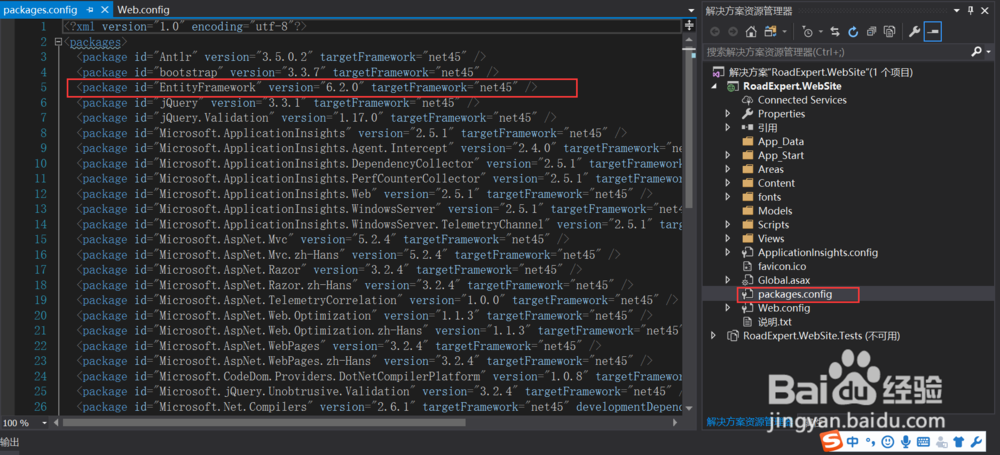This screenshot has height=455, width=1000.
Task: Collapse the packages element at line 2
Action: 59,42
